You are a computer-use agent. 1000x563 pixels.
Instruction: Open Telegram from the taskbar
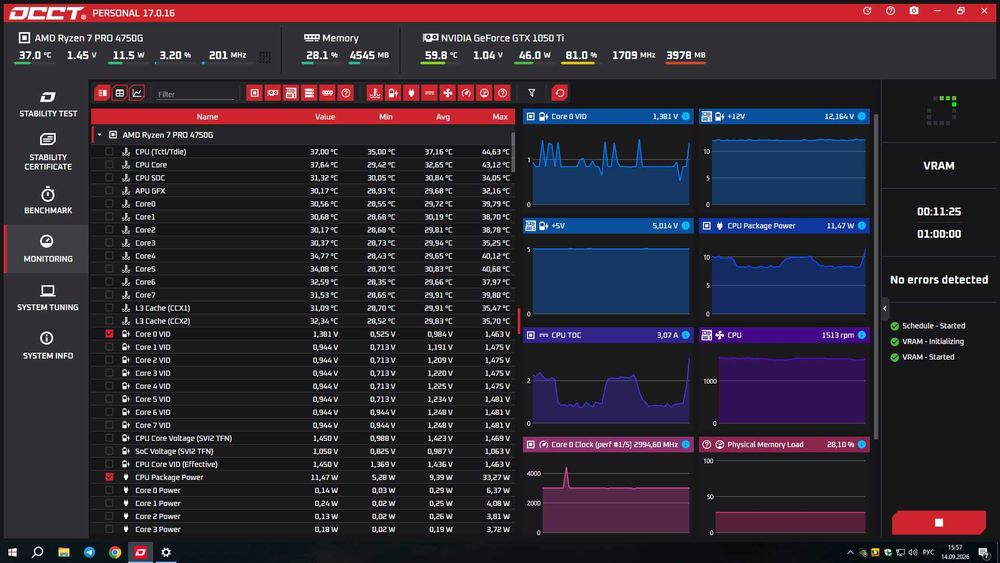(x=89, y=552)
